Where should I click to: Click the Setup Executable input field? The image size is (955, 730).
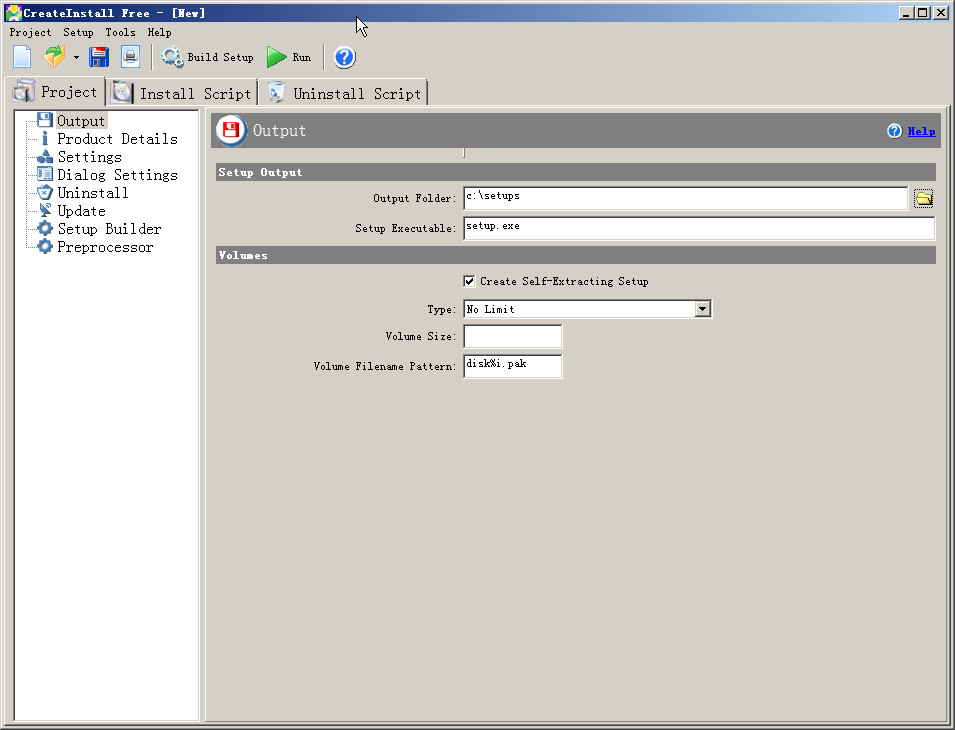699,228
